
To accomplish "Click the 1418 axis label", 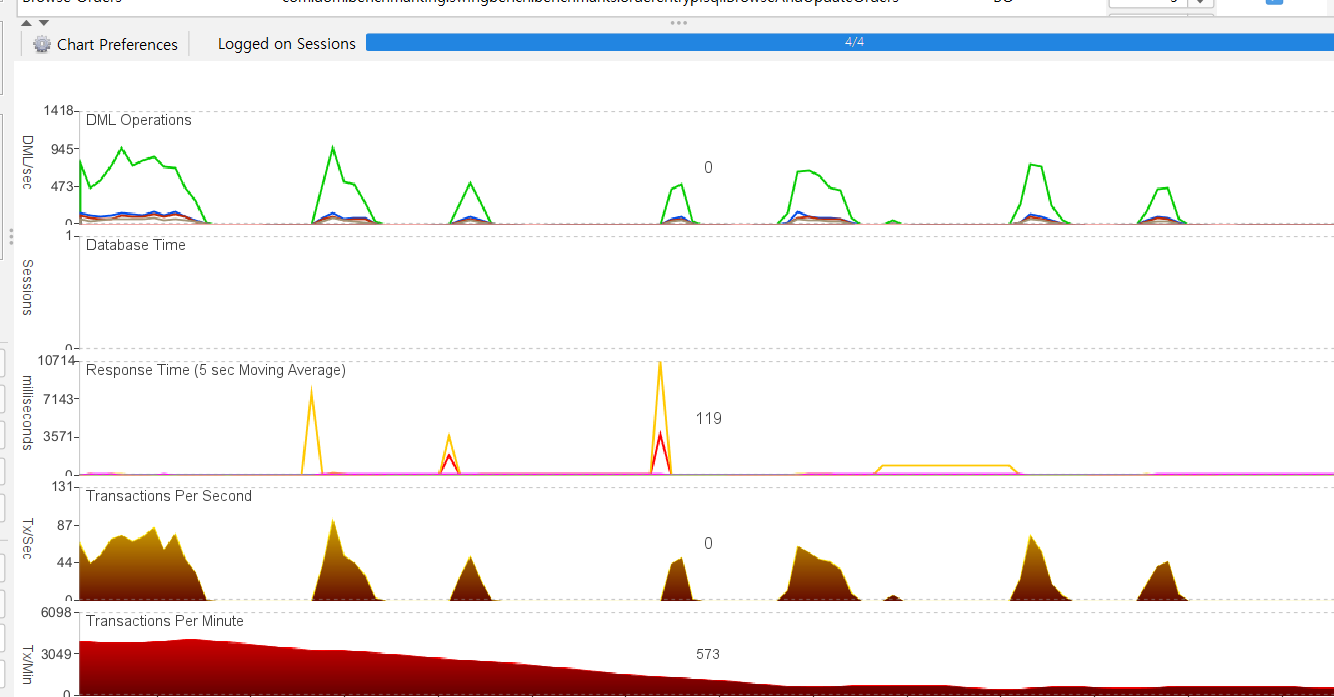I will 59,111.
